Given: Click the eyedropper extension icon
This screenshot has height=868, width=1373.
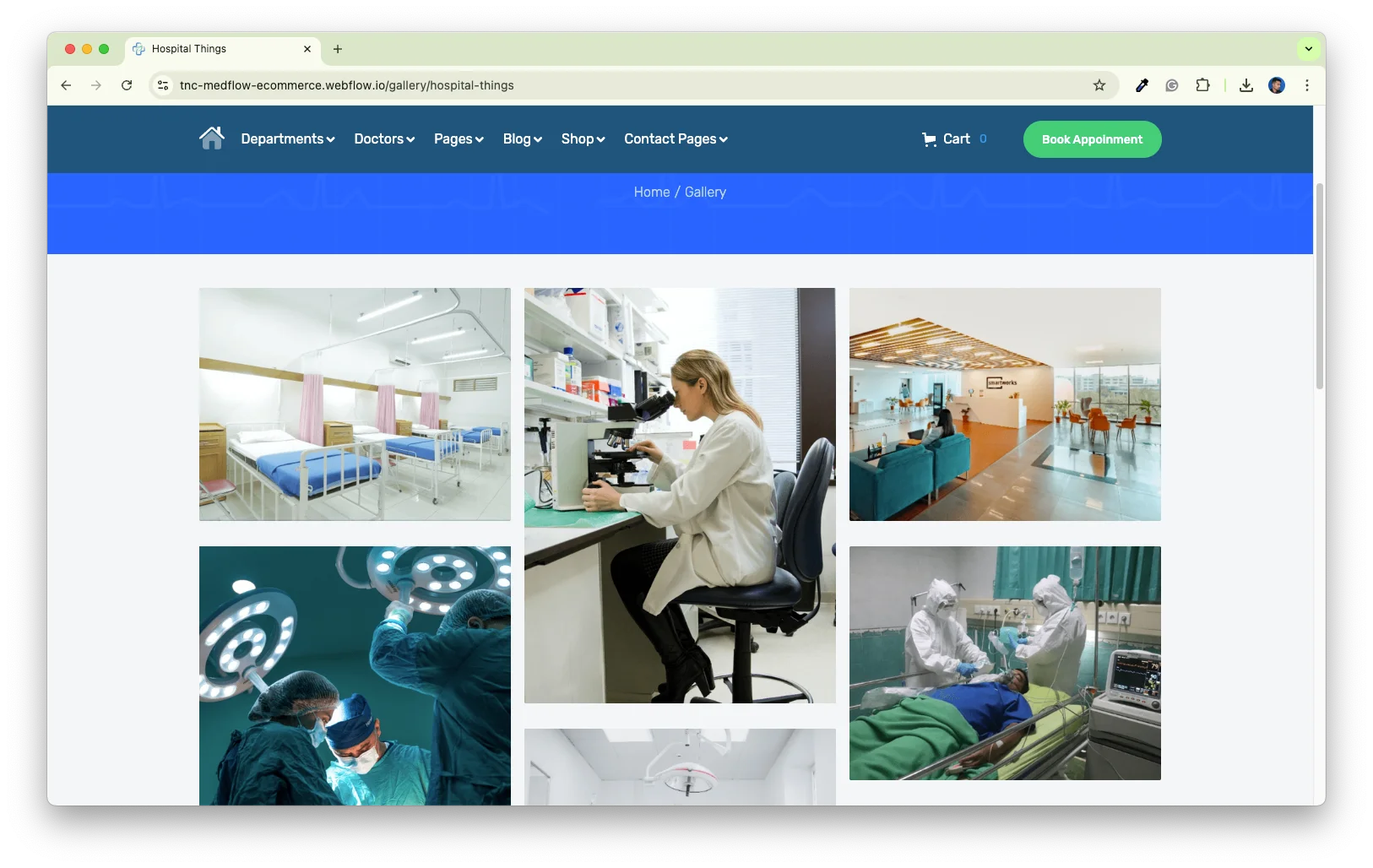Looking at the screenshot, I should tap(1142, 85).
